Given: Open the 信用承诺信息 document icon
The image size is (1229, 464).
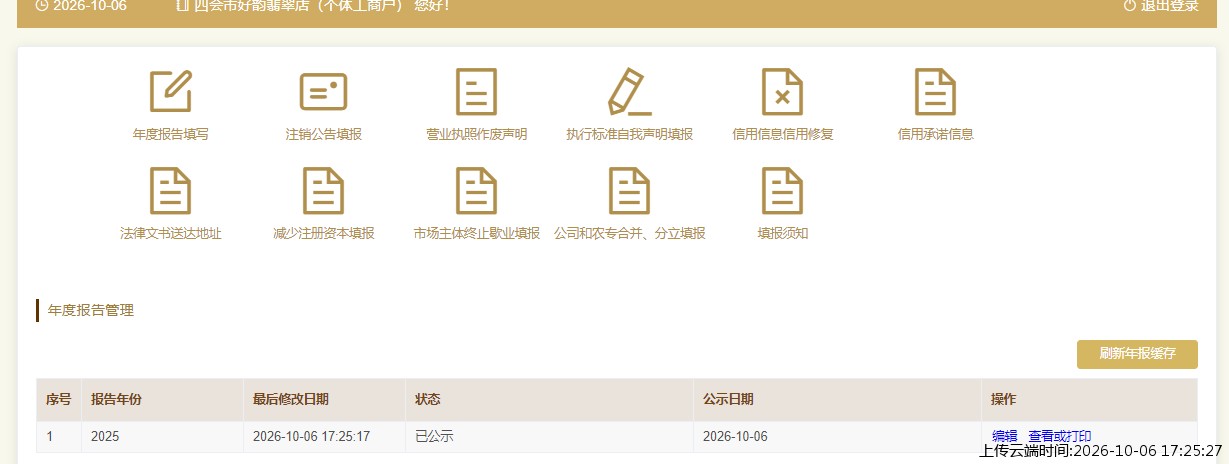Looking at the screenshot, I should click(x=935, y=91).
